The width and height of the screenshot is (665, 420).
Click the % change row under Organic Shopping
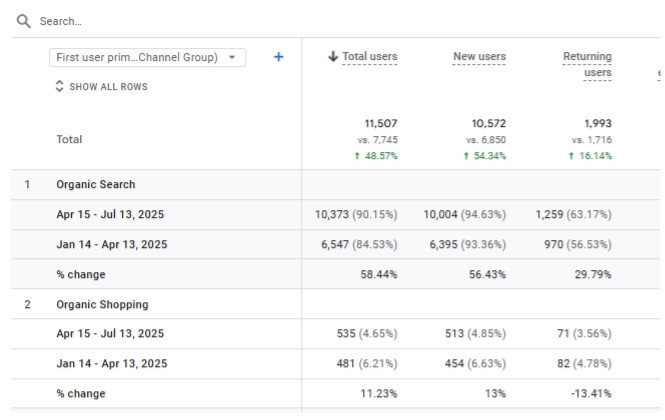tap(81, 394)
